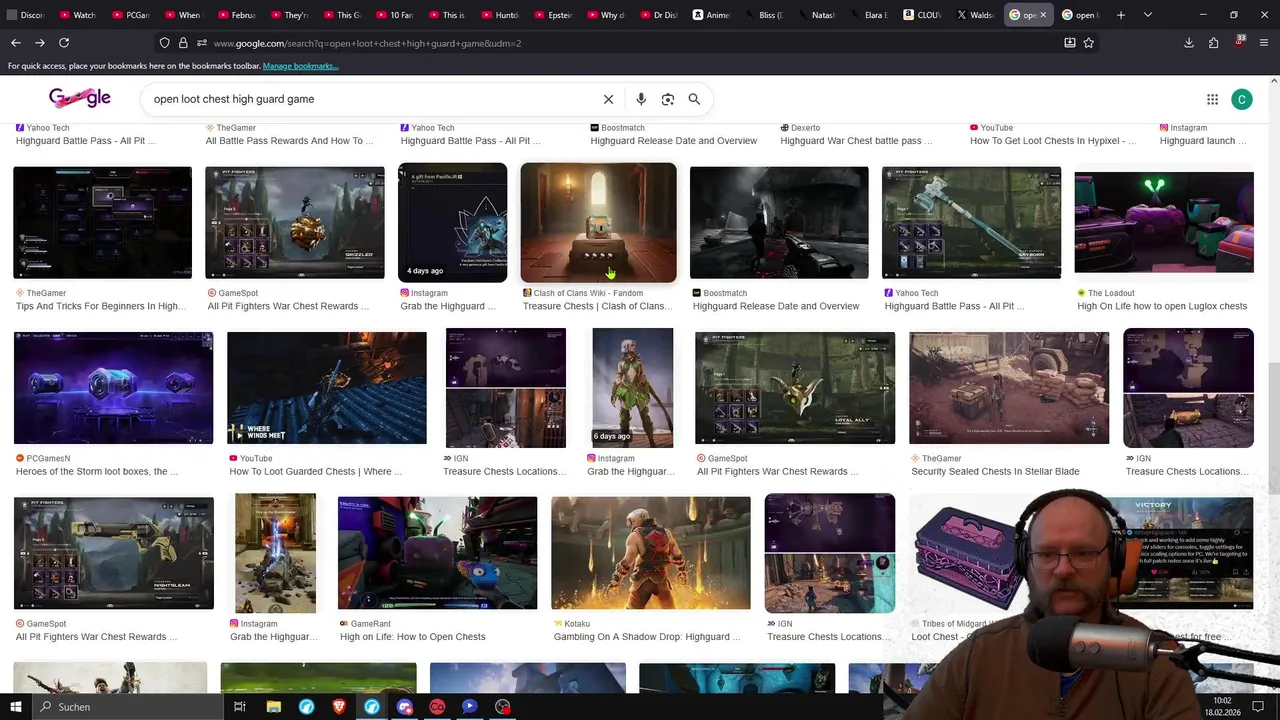This screenshot has height=720, width=1280.
Task: Open 'Treasure Chests | Clash of Clans' result
Action: 597,306
